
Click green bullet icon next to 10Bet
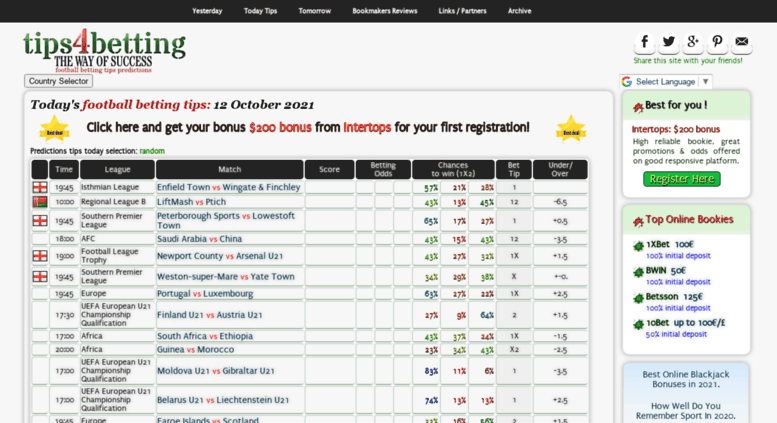point(638,325)
